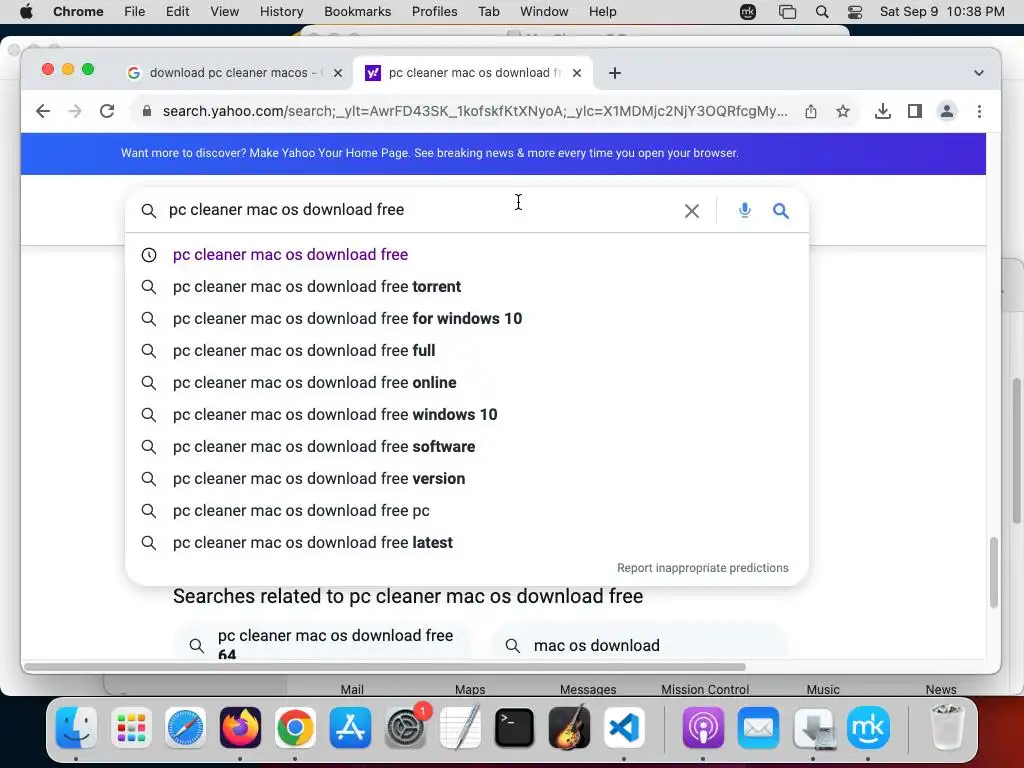Click the address bar URL
The width and height of the screenshot is (1024, 768).
tap(475, 111)
